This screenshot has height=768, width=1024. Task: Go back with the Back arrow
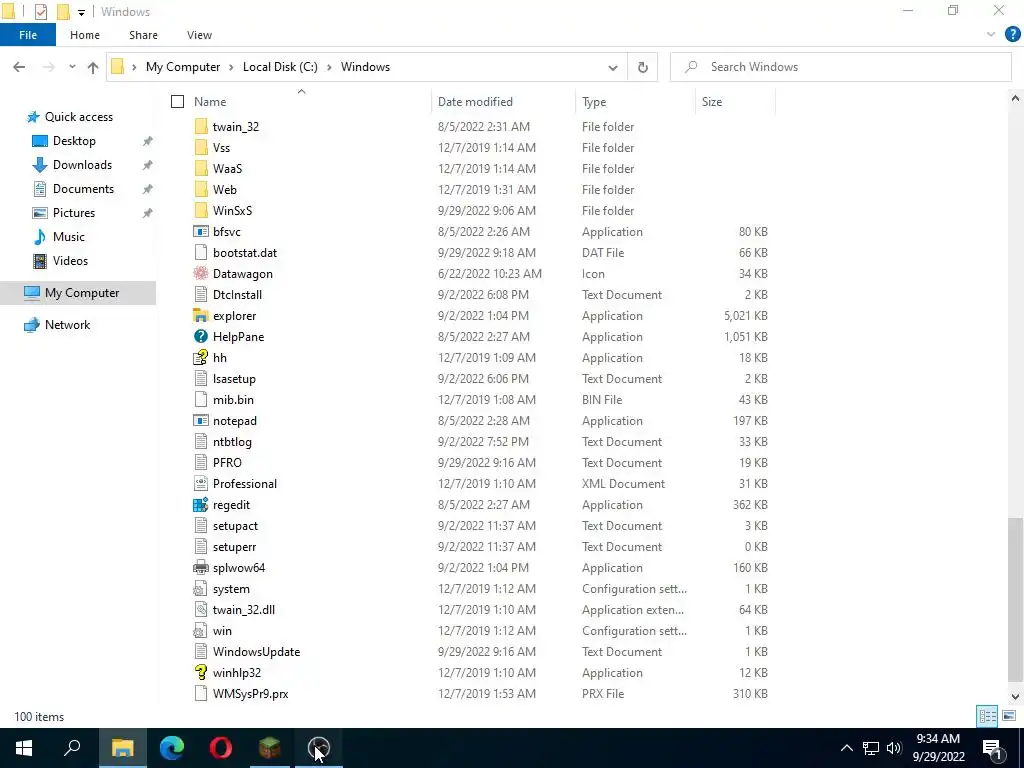(x=20, y=67)
